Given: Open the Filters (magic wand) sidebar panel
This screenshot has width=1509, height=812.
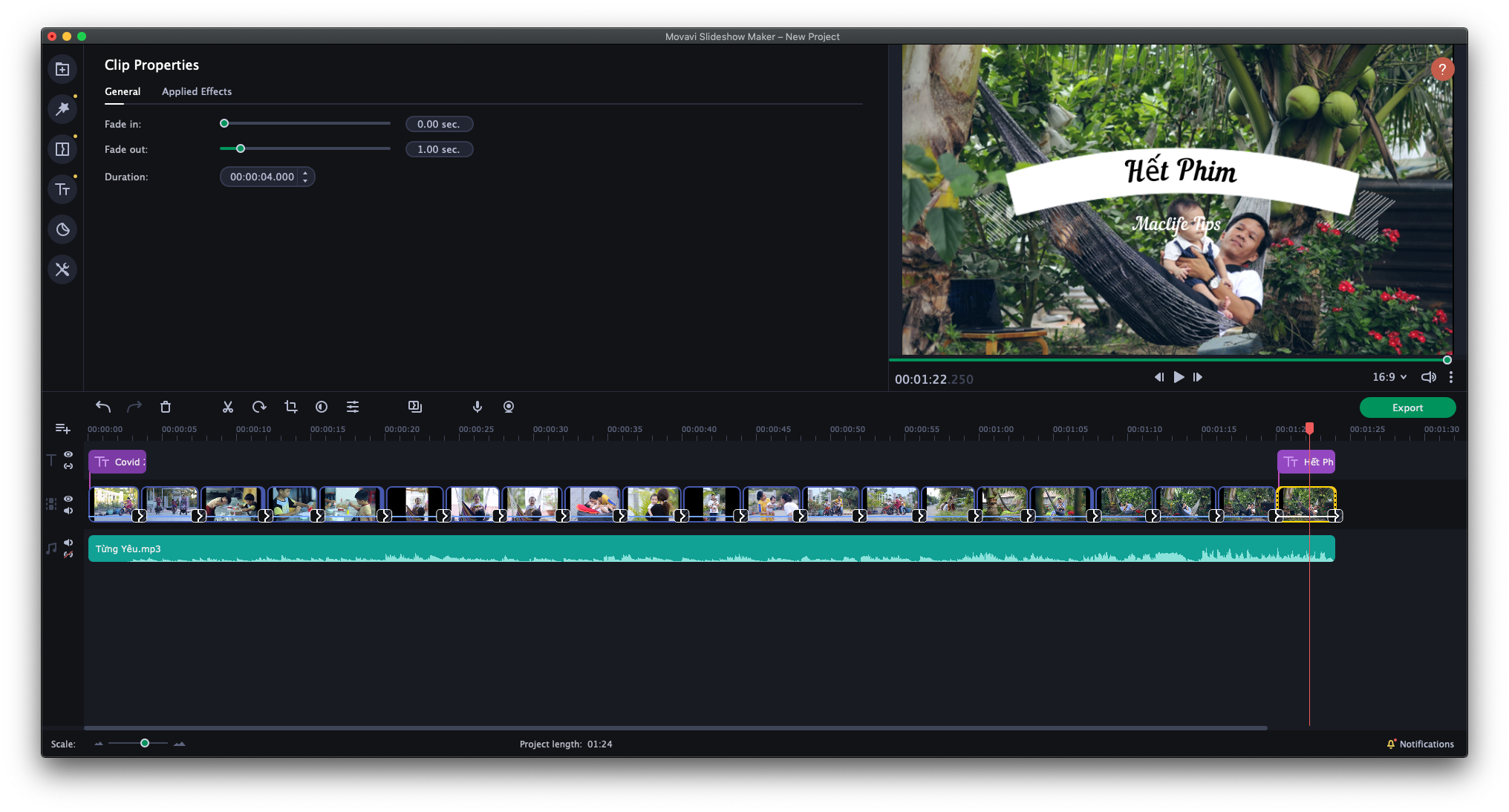Looking at the screenshot, I should click(x=62, y=109).
